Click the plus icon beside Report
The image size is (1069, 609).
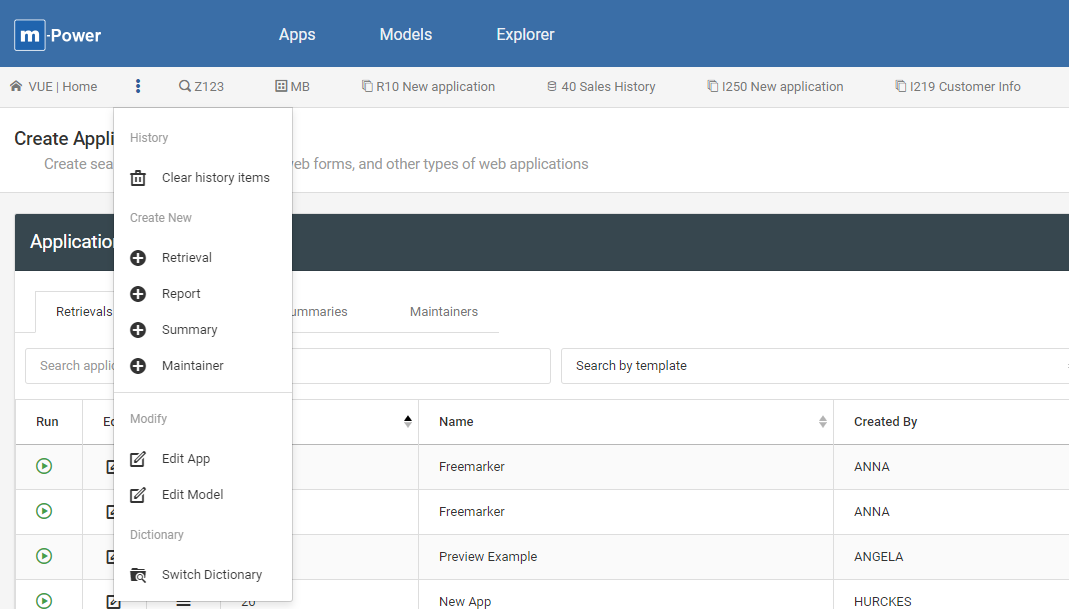point(139,294)
